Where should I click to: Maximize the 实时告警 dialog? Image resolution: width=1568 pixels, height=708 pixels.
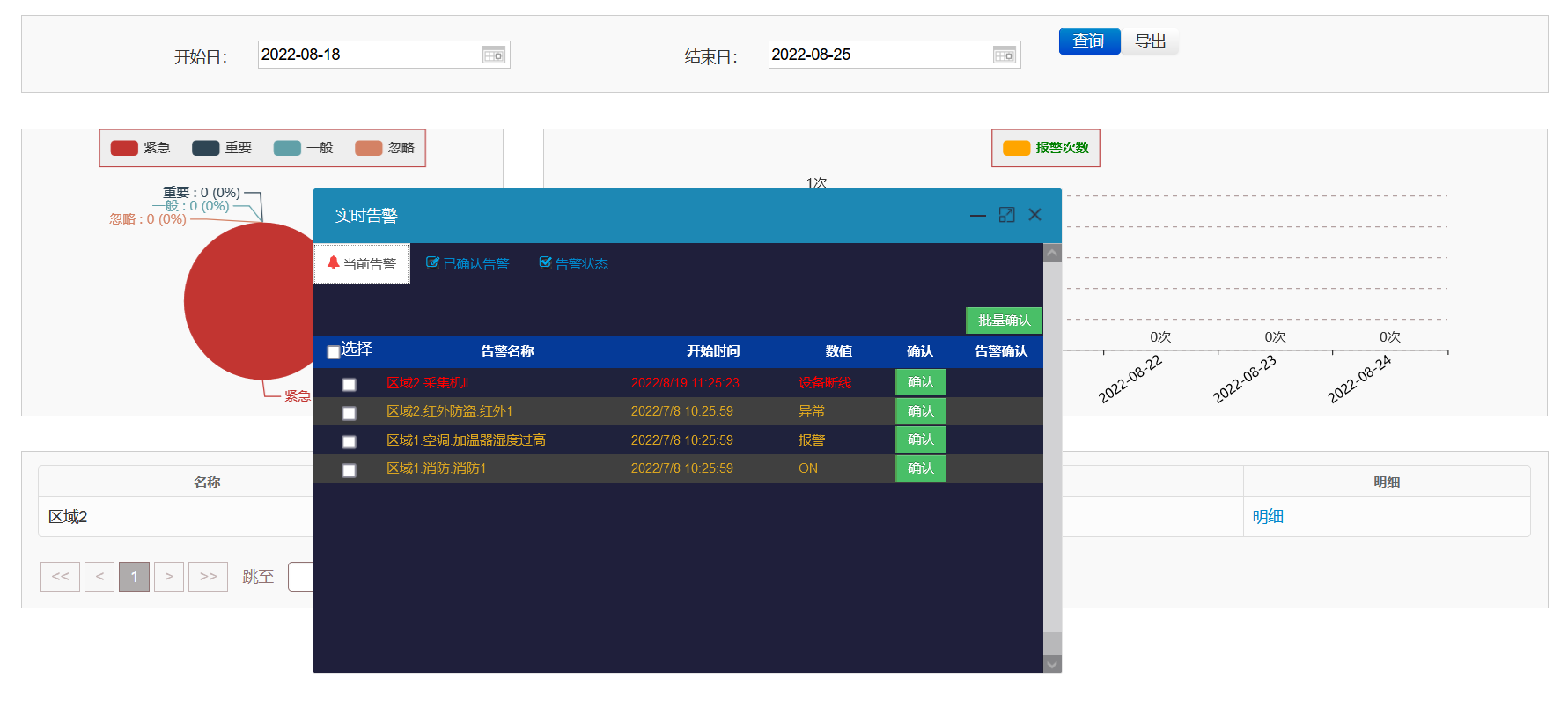1006,215
